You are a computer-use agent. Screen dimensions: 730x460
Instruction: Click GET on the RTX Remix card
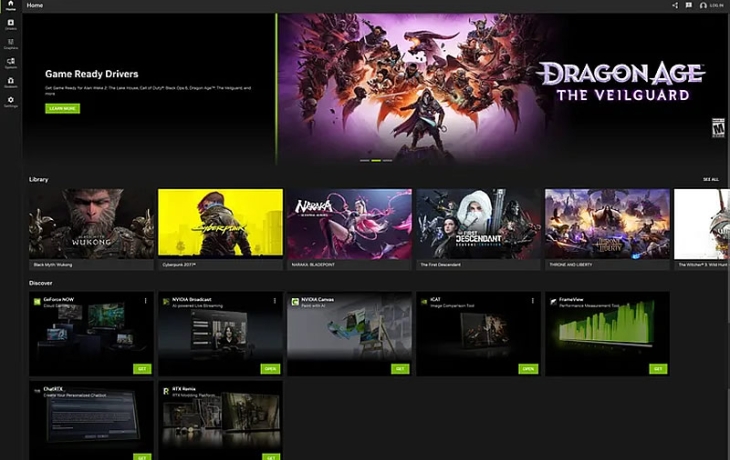[x=271, y=457]
